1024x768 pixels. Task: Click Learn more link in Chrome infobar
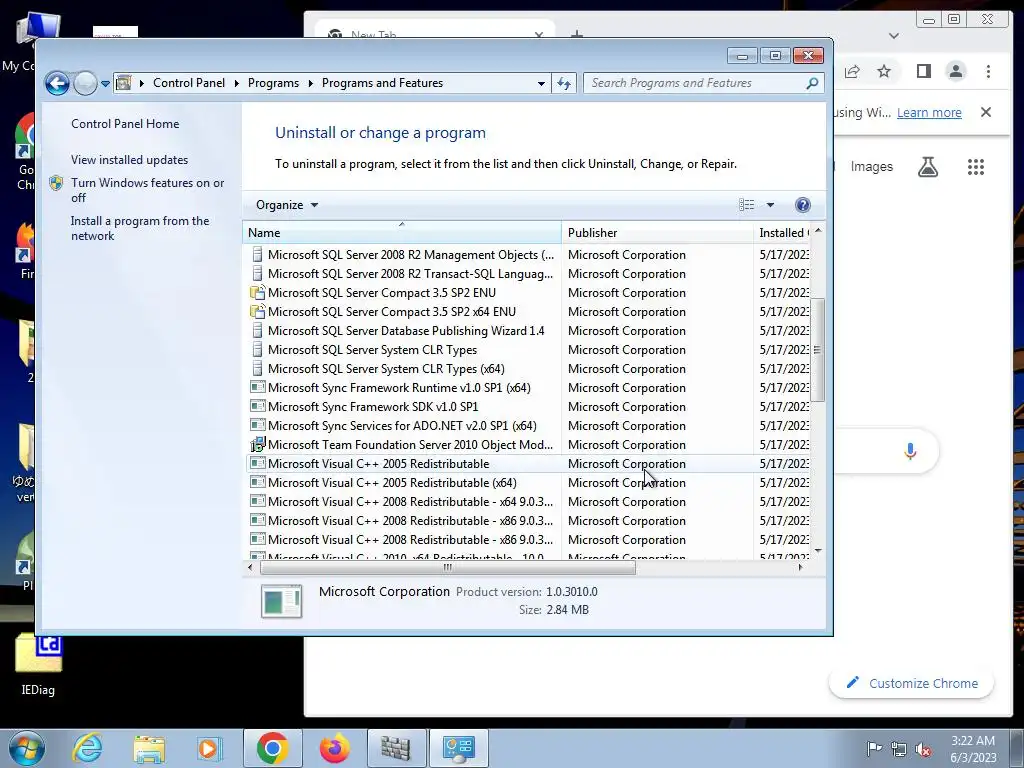[x=929, y=112]
